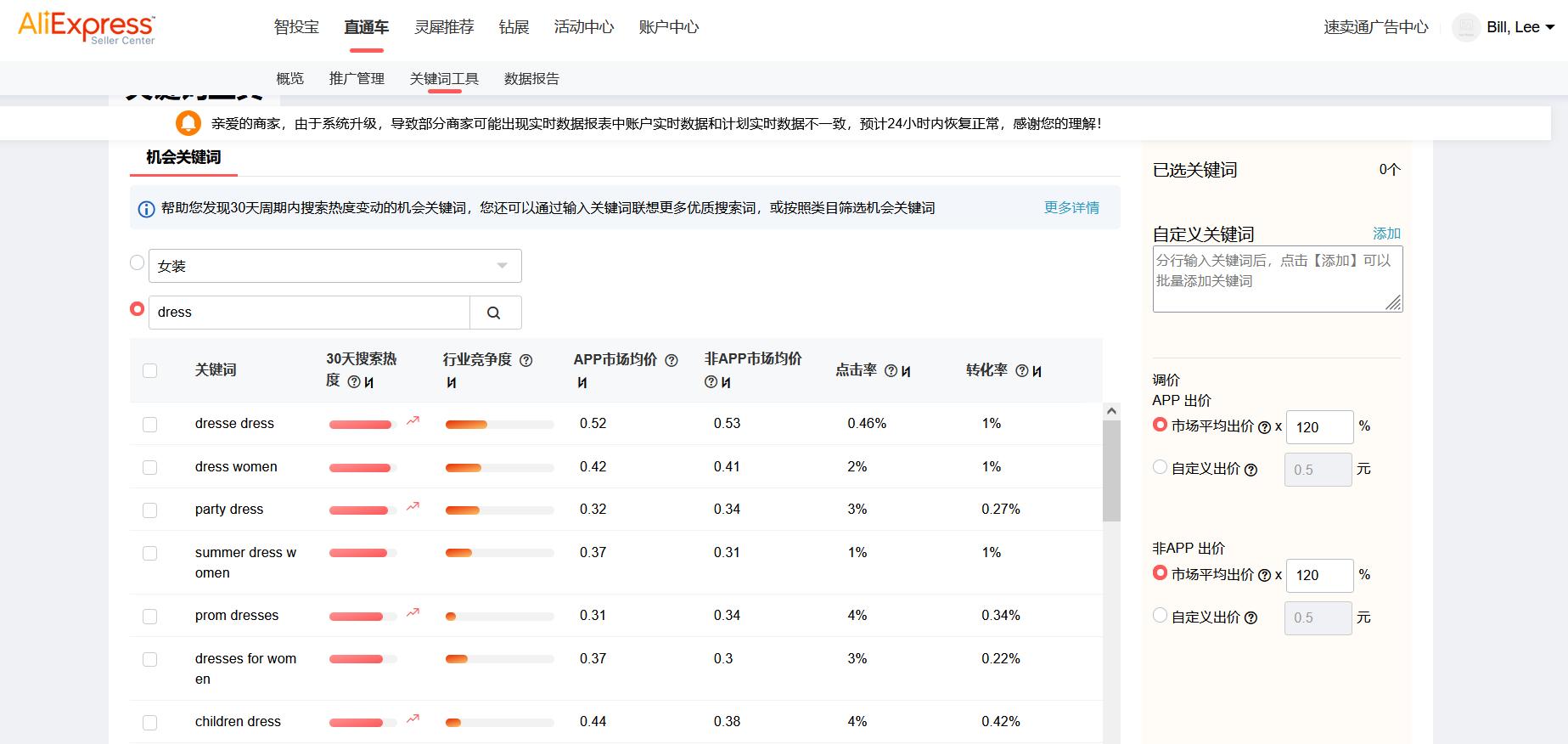This screenshot has height=744, width=1568.
Task: Click the orange notification bell icon
Action: tap(188, 123)
